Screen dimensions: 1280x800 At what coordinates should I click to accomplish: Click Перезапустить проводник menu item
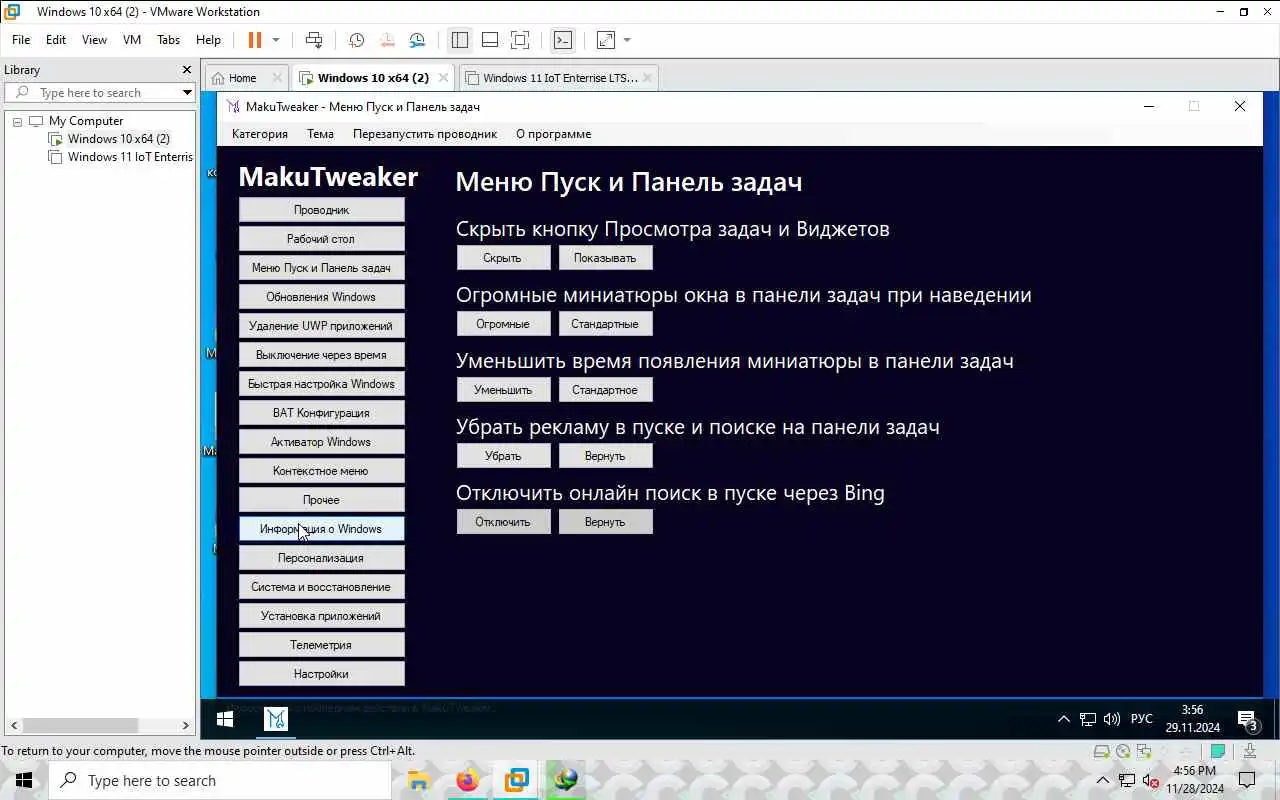pyautogui.click(x=425, y=134)
